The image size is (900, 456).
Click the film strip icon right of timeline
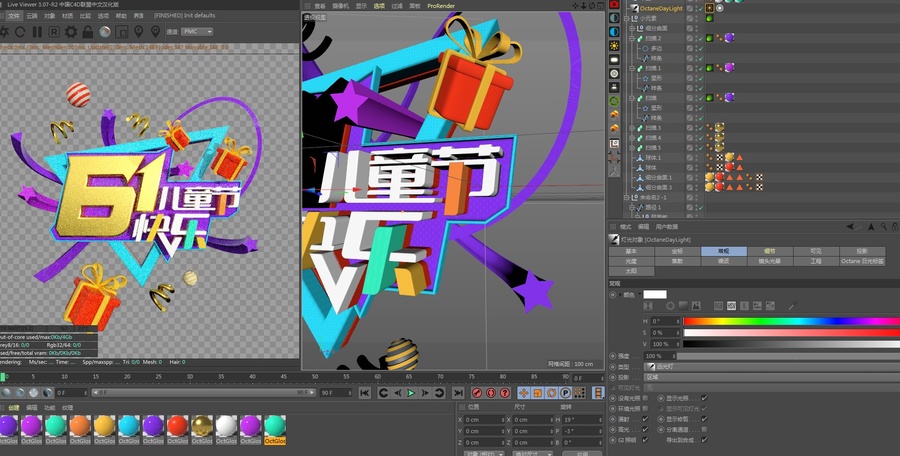(598, 393)
